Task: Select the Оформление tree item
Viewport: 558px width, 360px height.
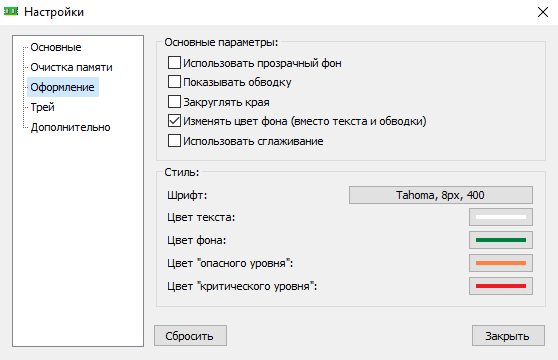Action: (x=63, y=87)
